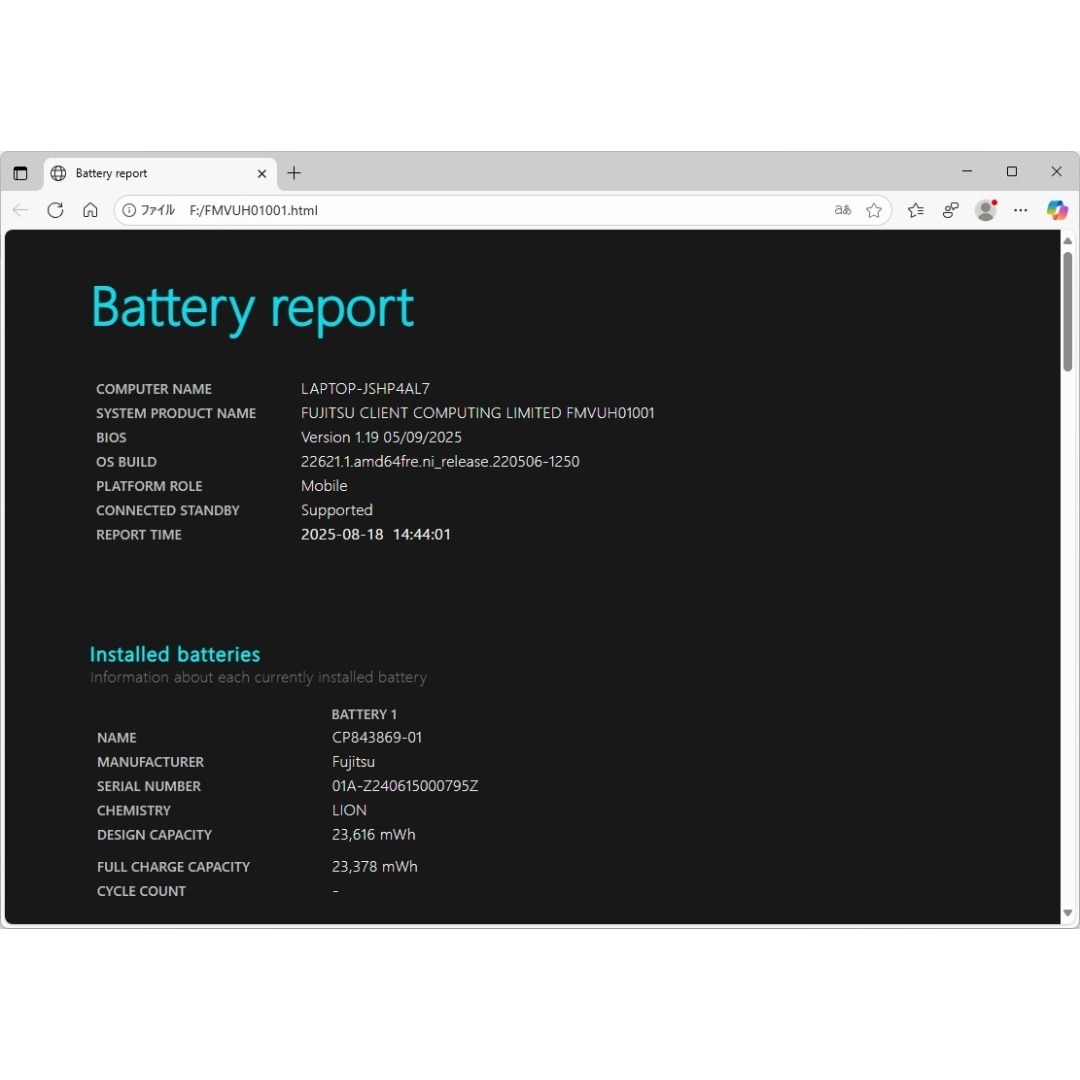Click the manufacturer value Fujitsu
Viewport: 1080px width, 1080px height.
(x=353, y=762)
